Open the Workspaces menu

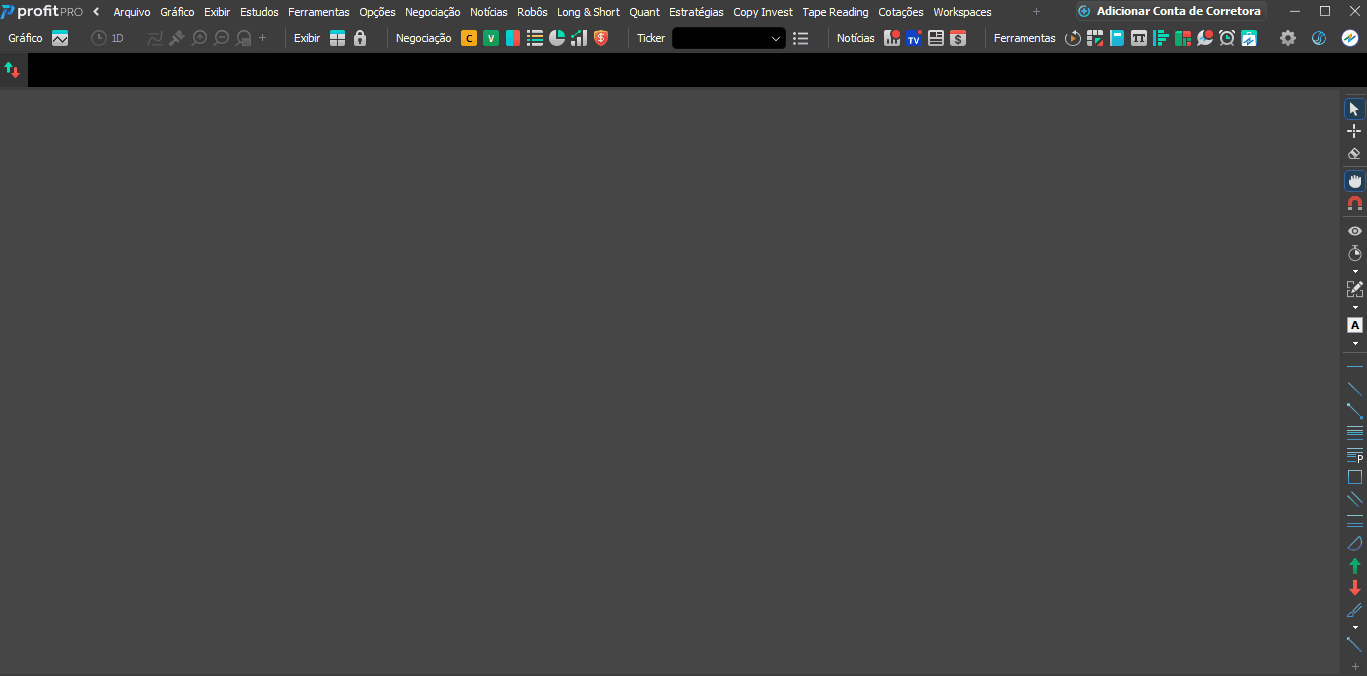pos(962,12)
